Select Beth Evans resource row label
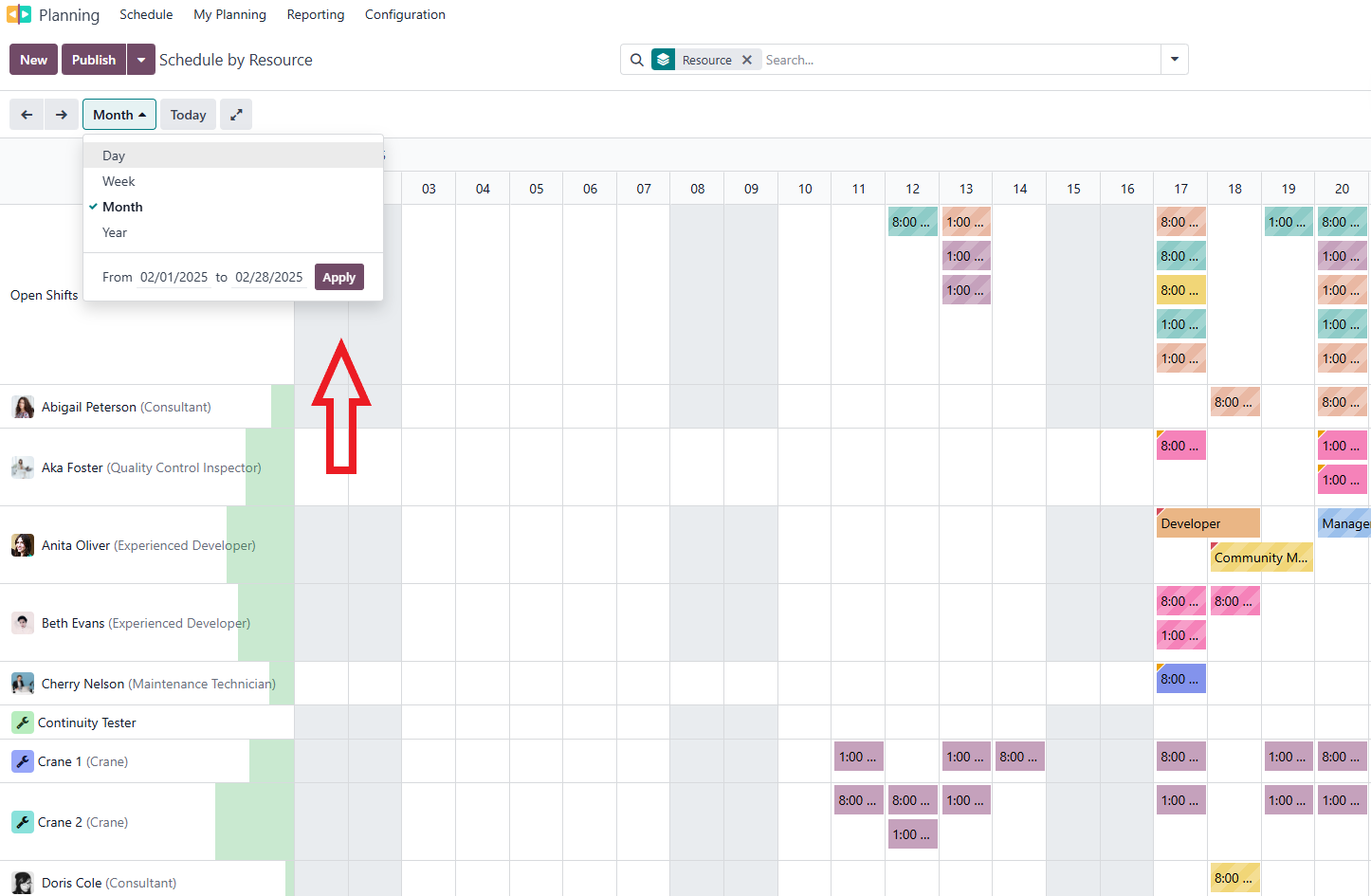 (x=146, y=623)
